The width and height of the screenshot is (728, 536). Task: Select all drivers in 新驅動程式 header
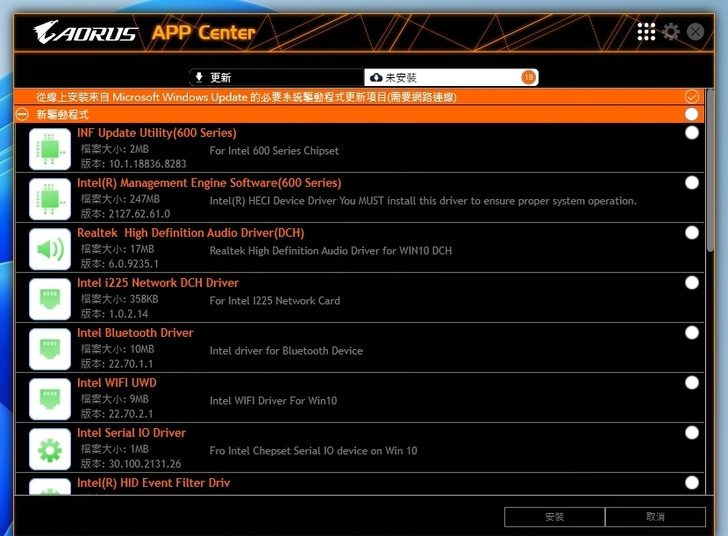click(x=692, y=115)
